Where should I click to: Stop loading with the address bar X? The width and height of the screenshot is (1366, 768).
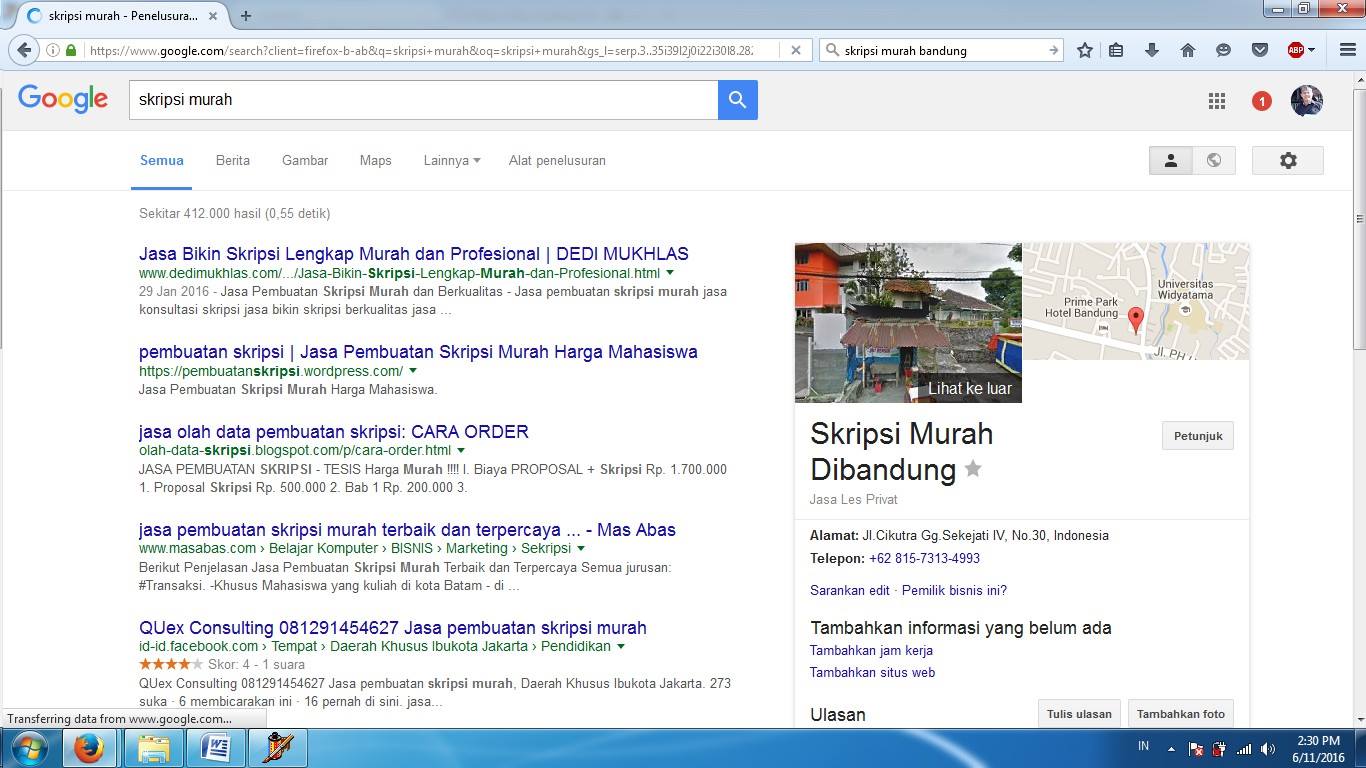[x=796, y=50]
